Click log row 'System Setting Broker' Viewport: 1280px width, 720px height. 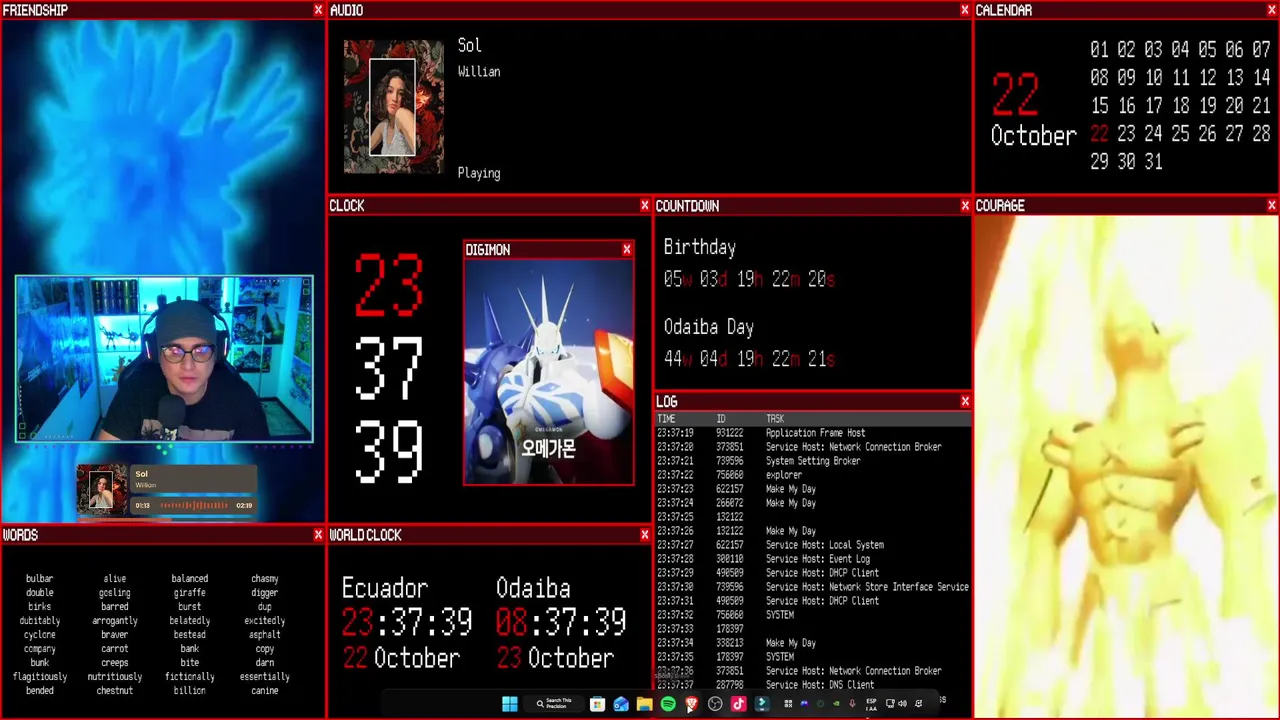coord(813,461)
